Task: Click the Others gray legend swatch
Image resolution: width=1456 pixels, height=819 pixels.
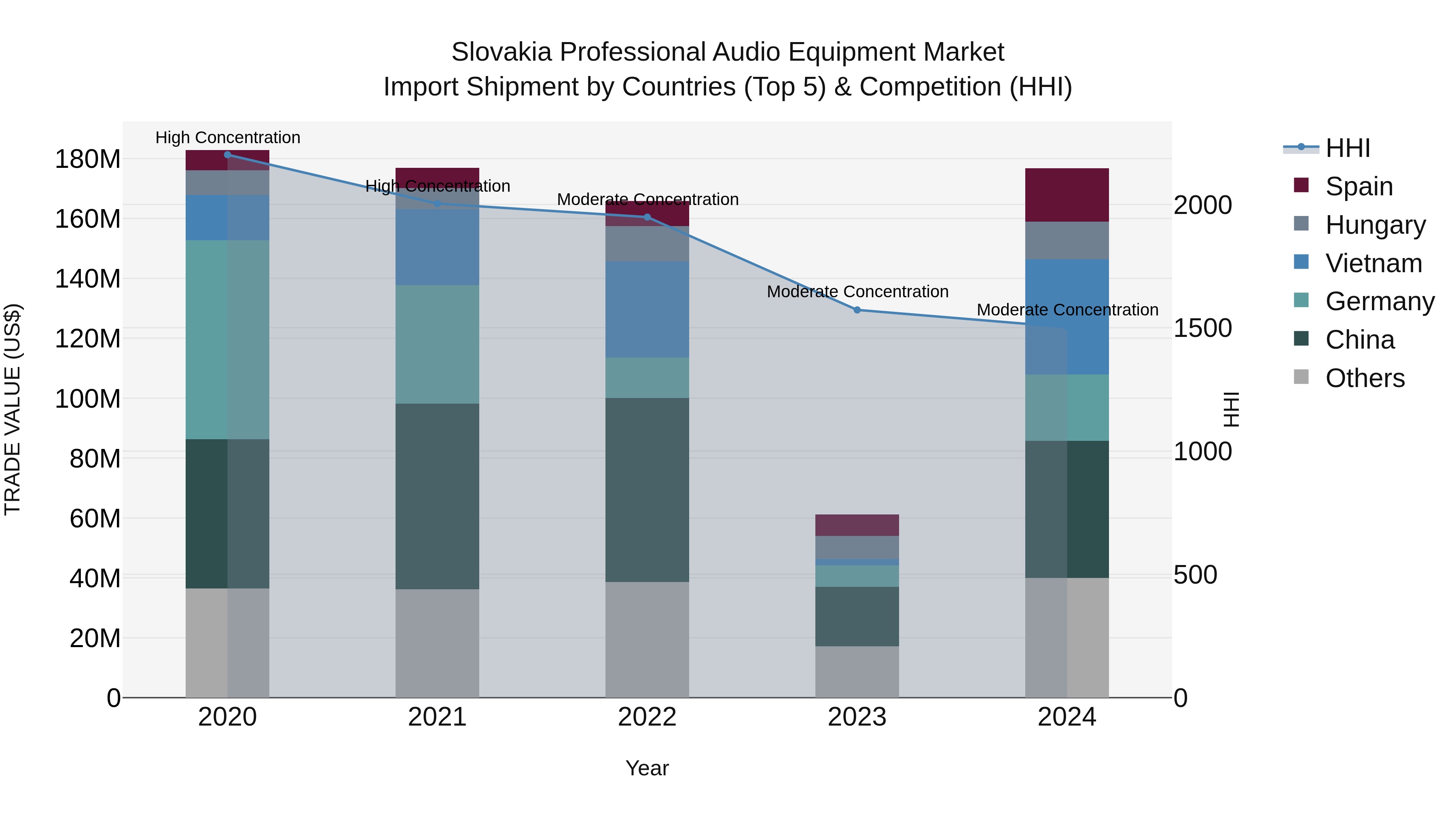Action: click(x=1301, y=377)
